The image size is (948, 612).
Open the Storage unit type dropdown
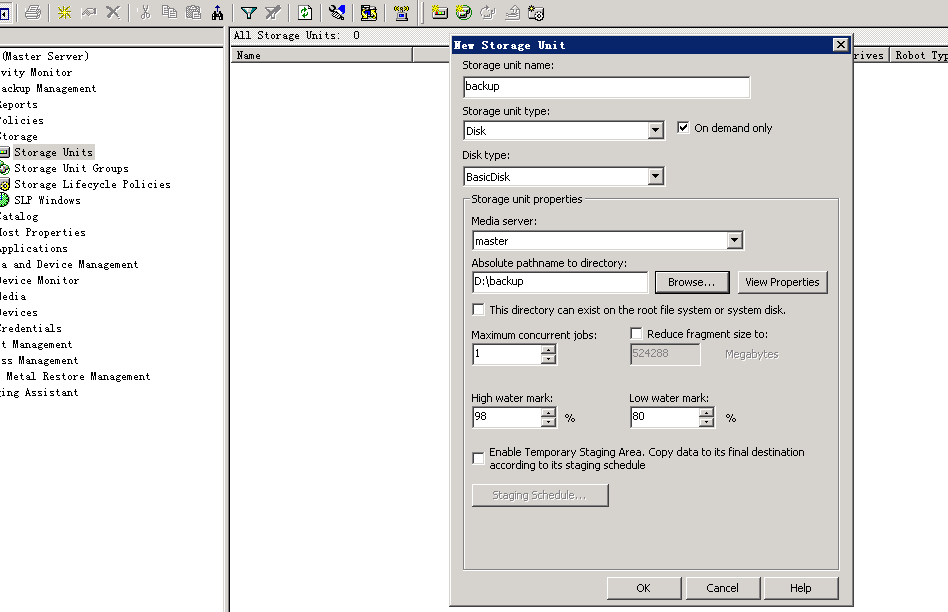(655, 131)
